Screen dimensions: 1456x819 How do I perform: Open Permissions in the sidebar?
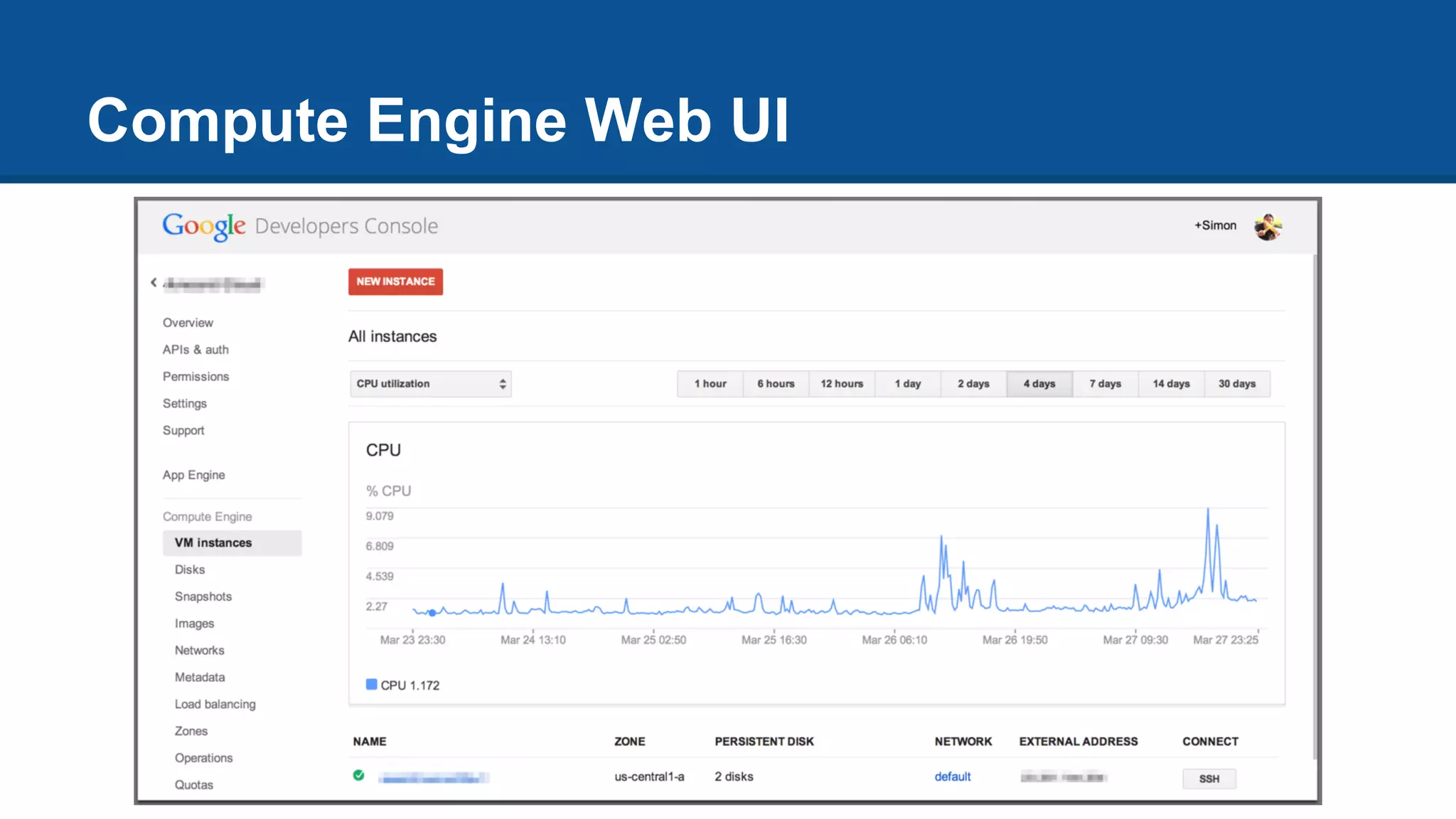click(x=196, y=377)
